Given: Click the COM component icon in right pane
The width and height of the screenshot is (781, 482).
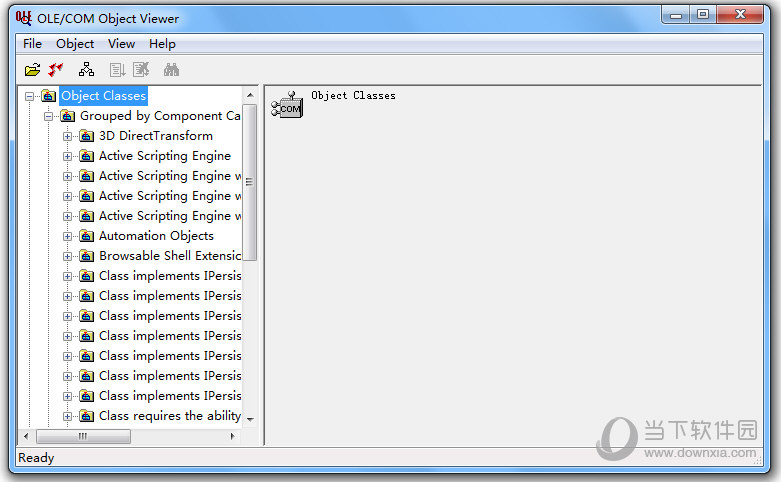Looking at the screenshot, I should point(287,105).
